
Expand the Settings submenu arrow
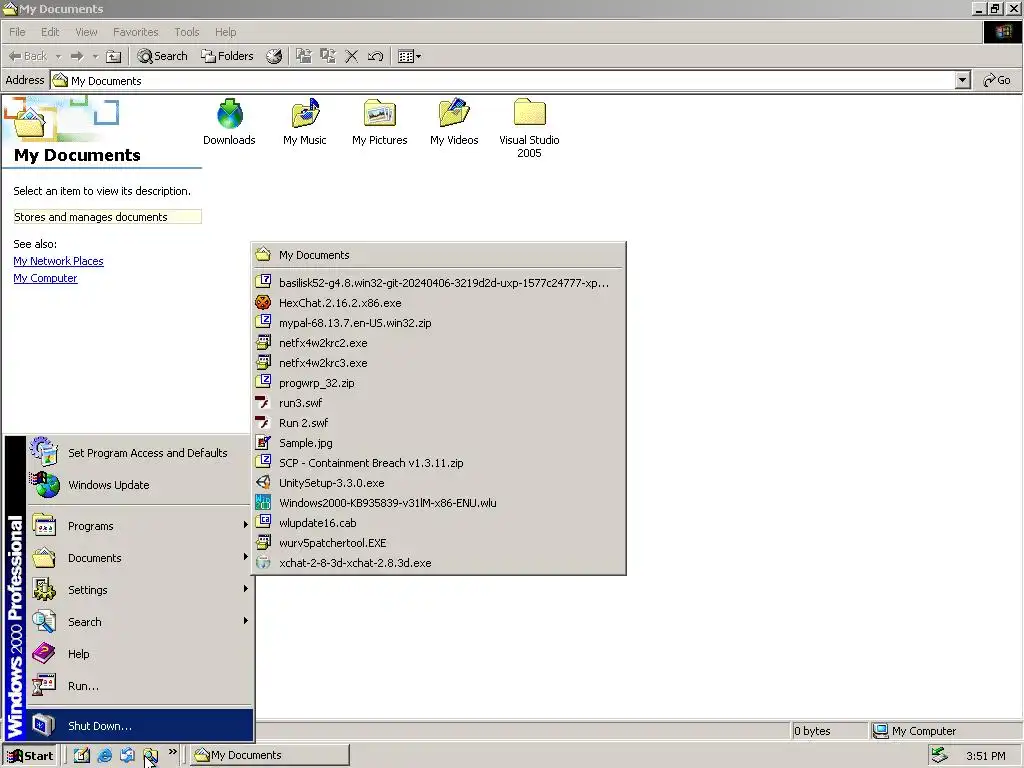(x=246, y=588)
